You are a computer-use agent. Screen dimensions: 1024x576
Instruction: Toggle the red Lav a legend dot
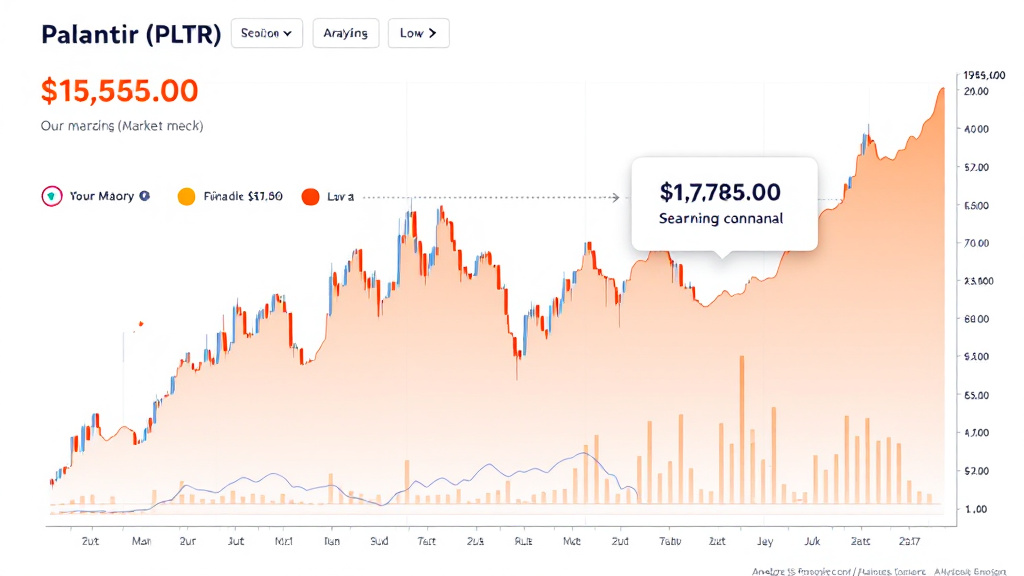[x=310, y=197]
